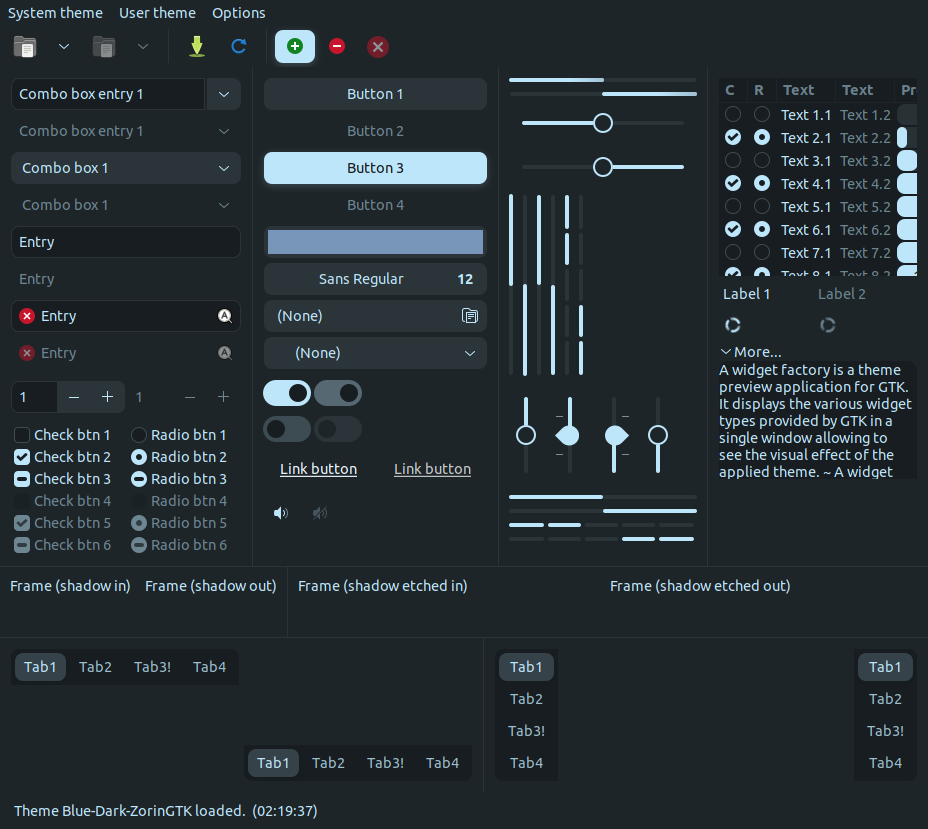
Task: Click the red minus remove icon
Action: tap(337, 46)
